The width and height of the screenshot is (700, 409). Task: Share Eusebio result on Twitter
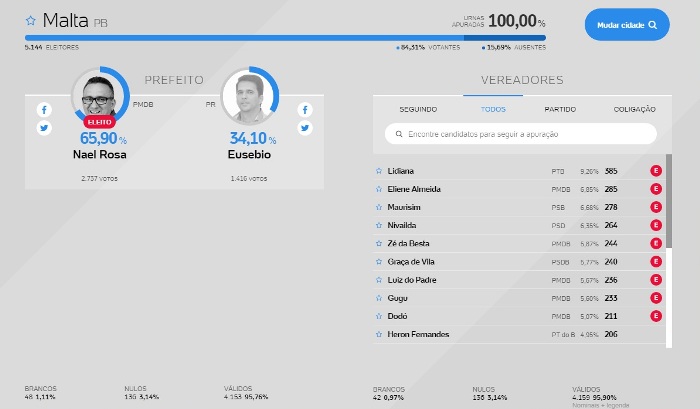(x=304, y=128)
